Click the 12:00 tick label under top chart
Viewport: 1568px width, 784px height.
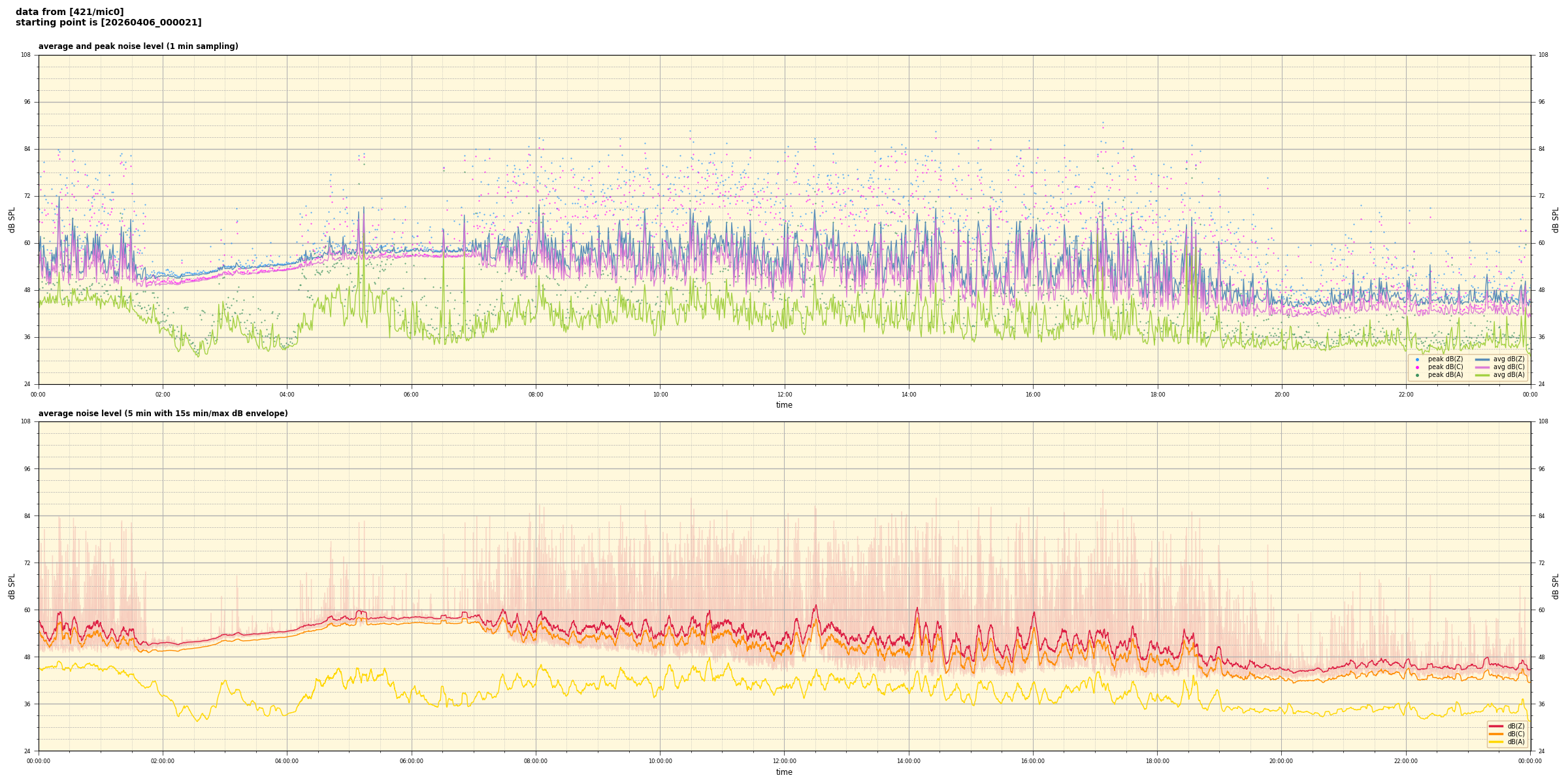pyautogui.click(x=784, y=395)
